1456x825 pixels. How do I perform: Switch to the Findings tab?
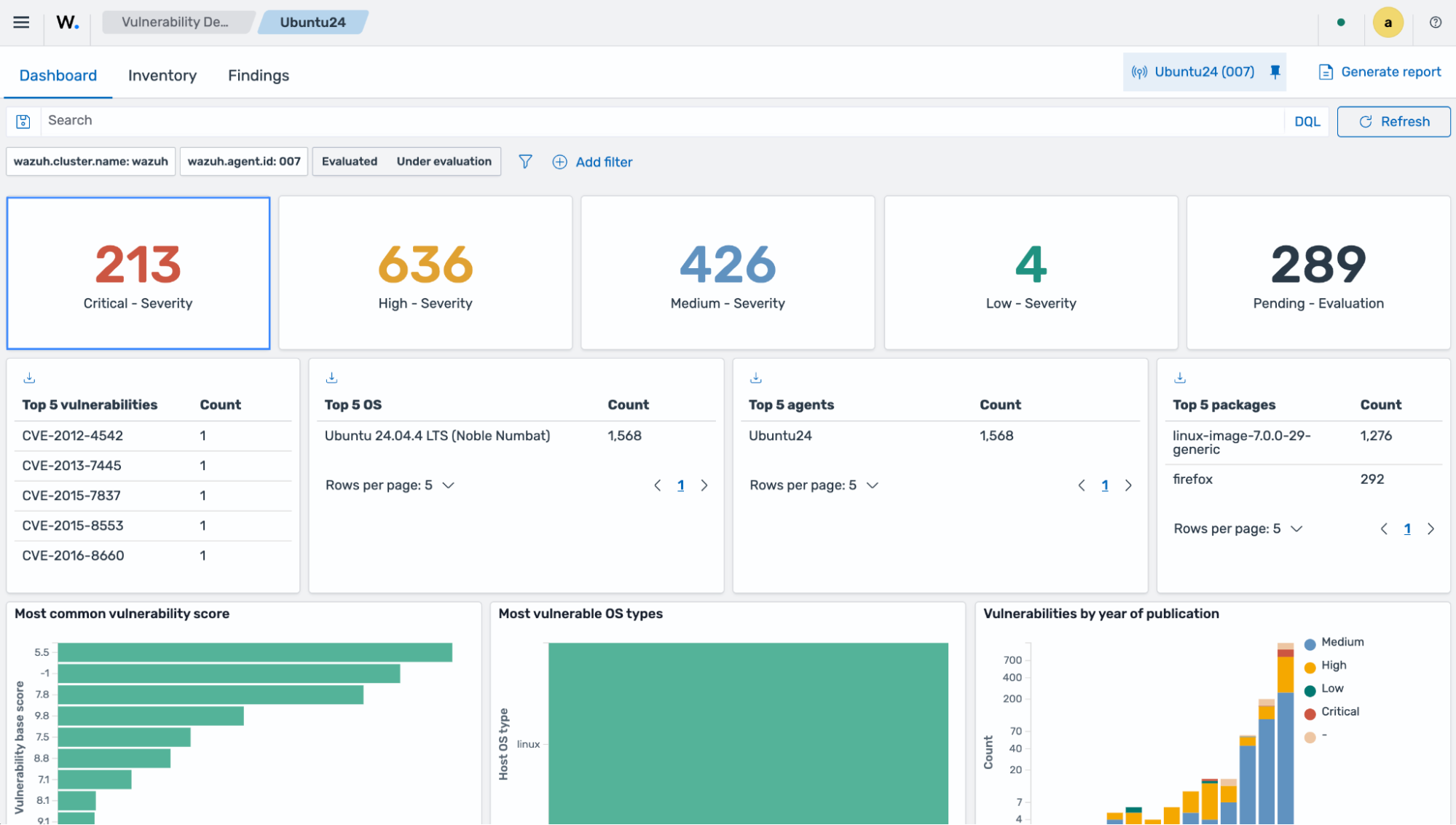coord(259,76)
